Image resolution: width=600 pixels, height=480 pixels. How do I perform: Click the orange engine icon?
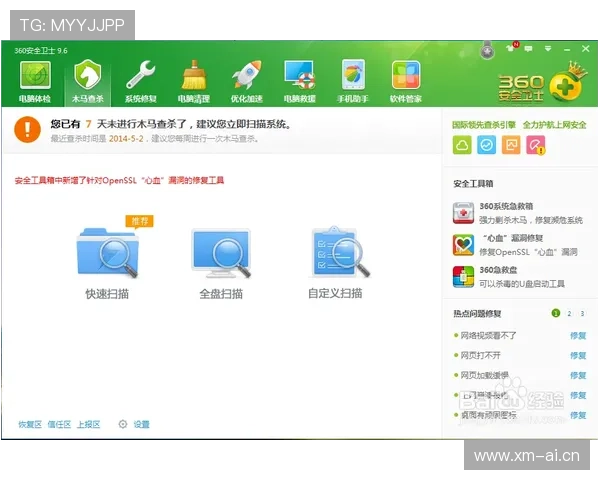511,145
